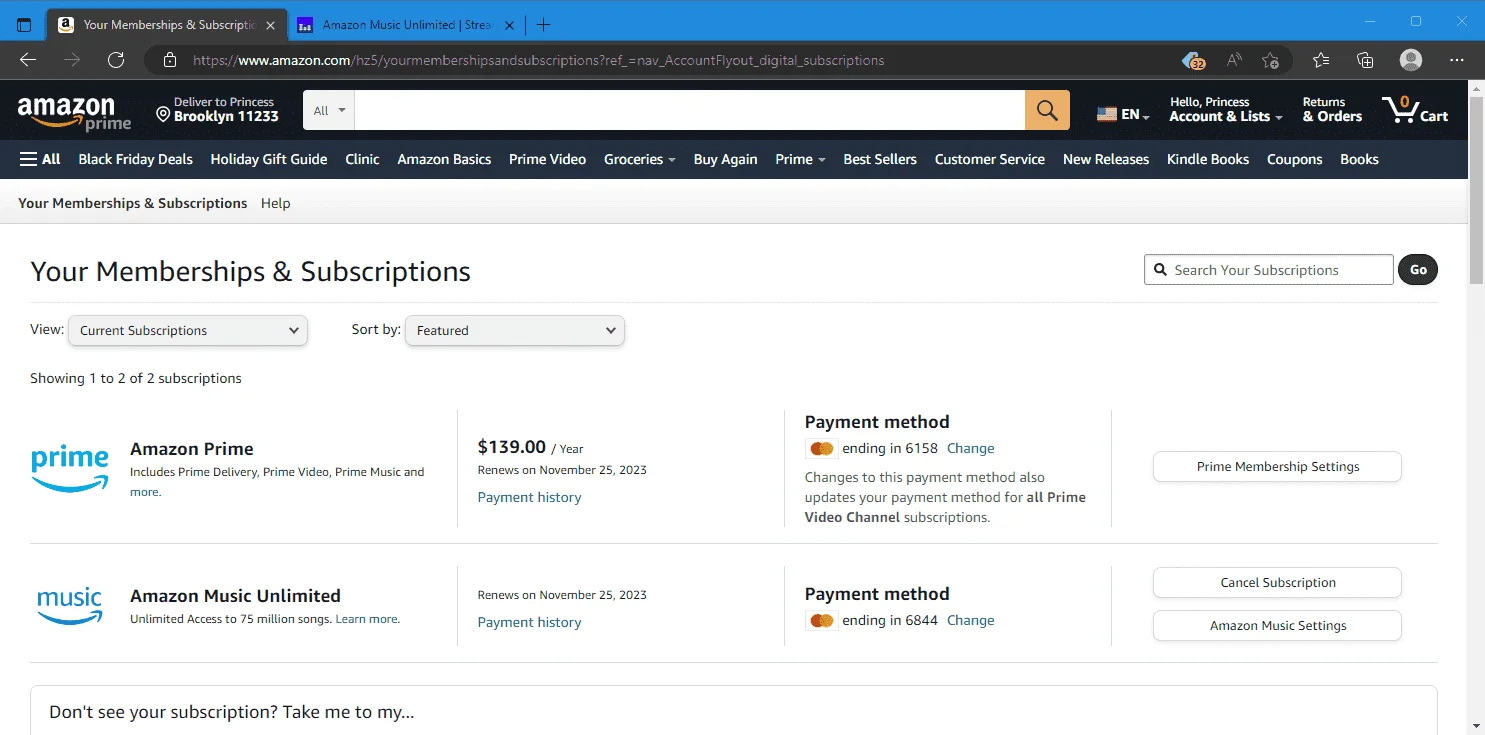This screenshot has height=735, width=1485.
Task: Click the browser Forward arrow
Action: point(72,60)
